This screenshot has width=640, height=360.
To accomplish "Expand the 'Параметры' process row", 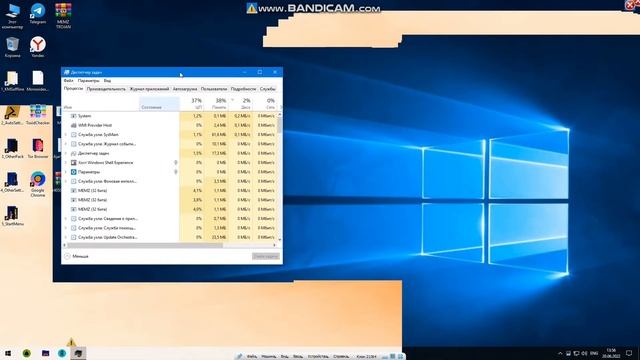I will pos(66,172).
